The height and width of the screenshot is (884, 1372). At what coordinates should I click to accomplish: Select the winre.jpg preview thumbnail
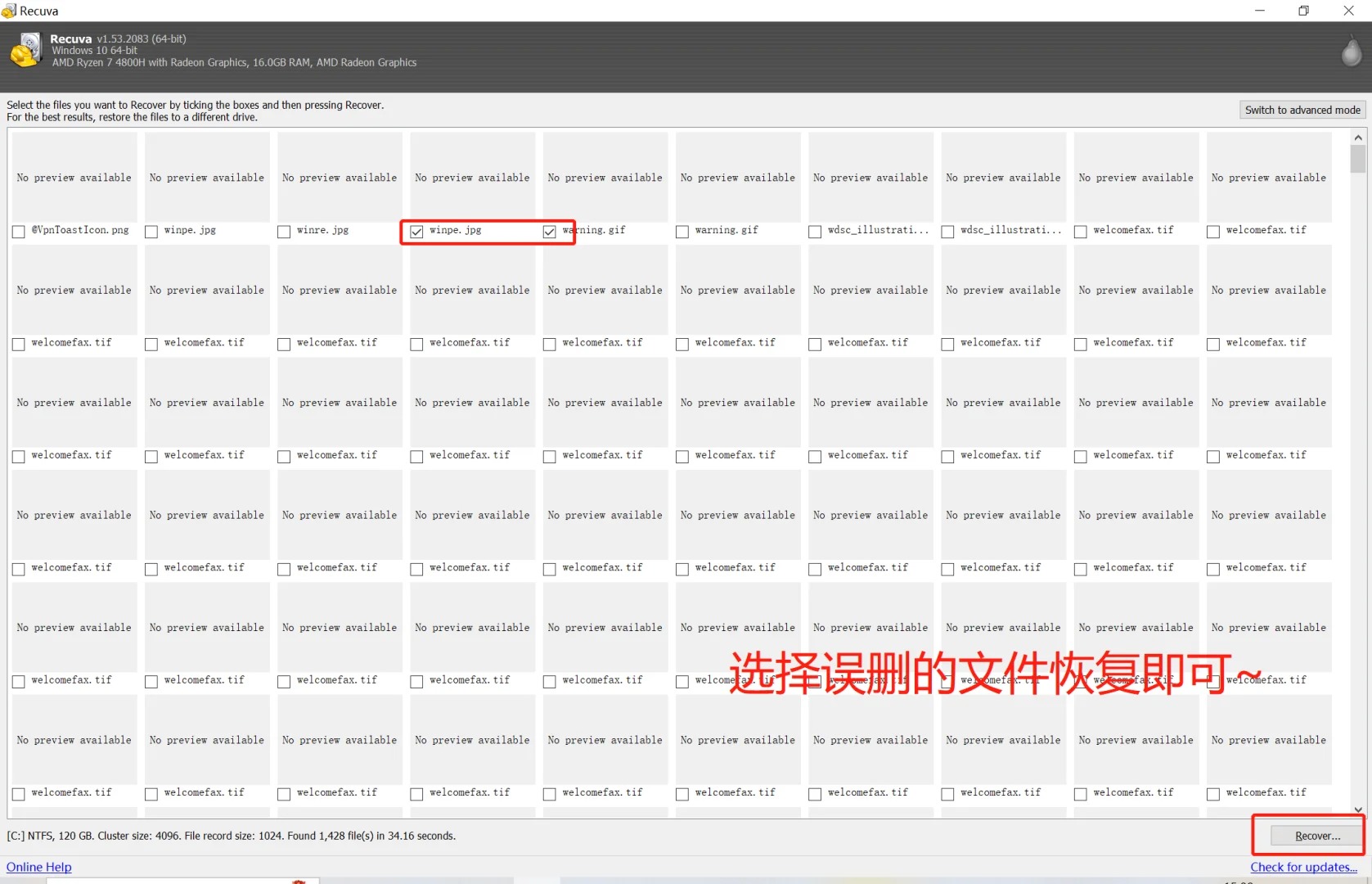(x=340, y=177)
